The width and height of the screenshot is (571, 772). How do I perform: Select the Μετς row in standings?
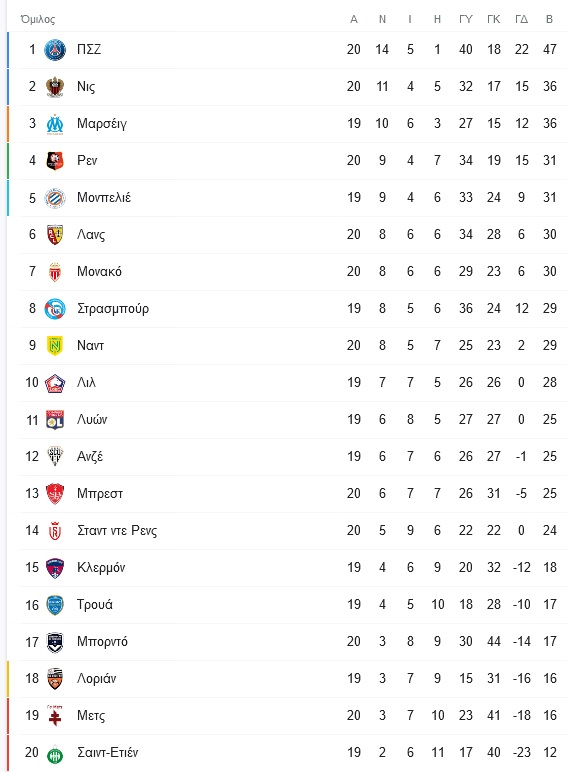288,715
